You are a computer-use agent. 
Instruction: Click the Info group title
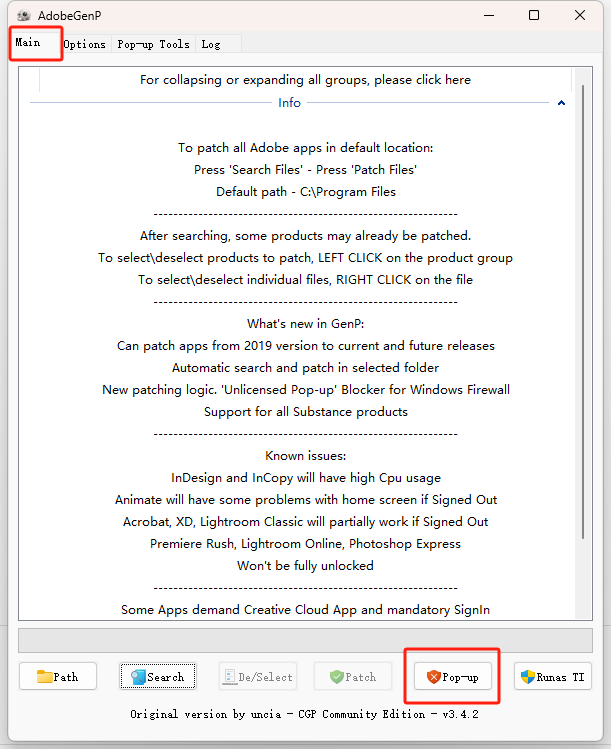(289, 103)
